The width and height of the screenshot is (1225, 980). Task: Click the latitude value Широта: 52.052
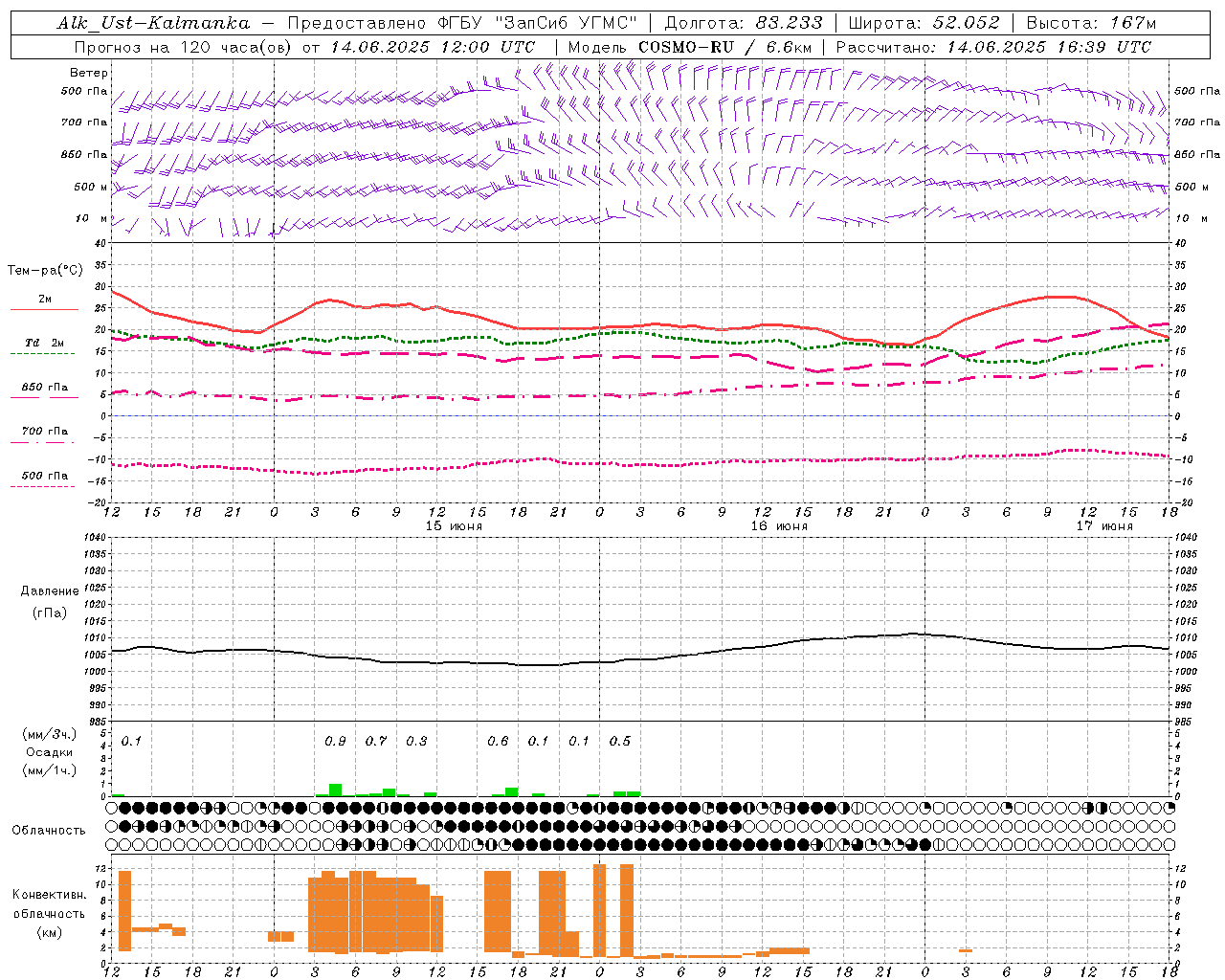coord(924,23)
